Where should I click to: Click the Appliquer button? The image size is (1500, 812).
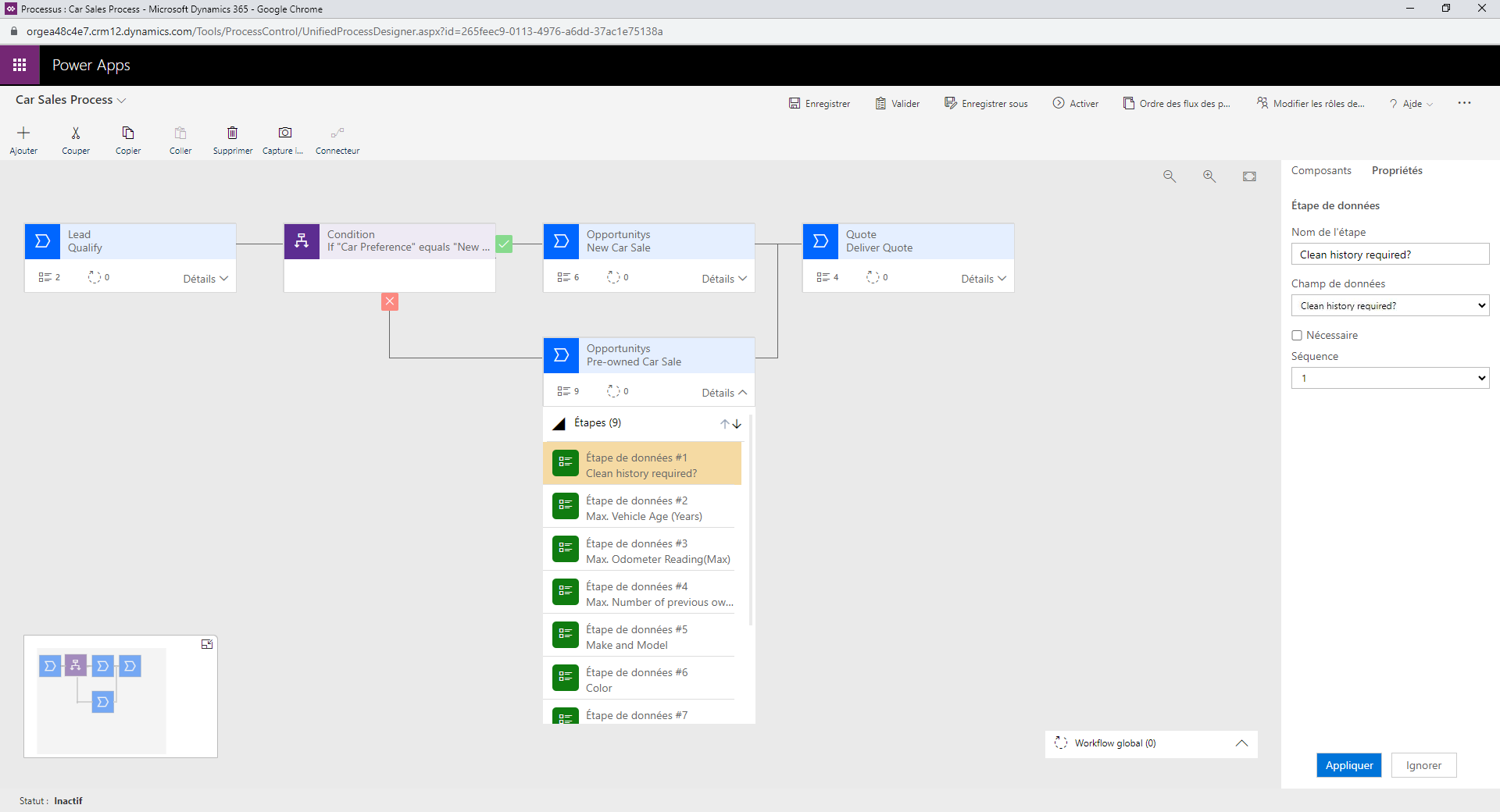1349,765
